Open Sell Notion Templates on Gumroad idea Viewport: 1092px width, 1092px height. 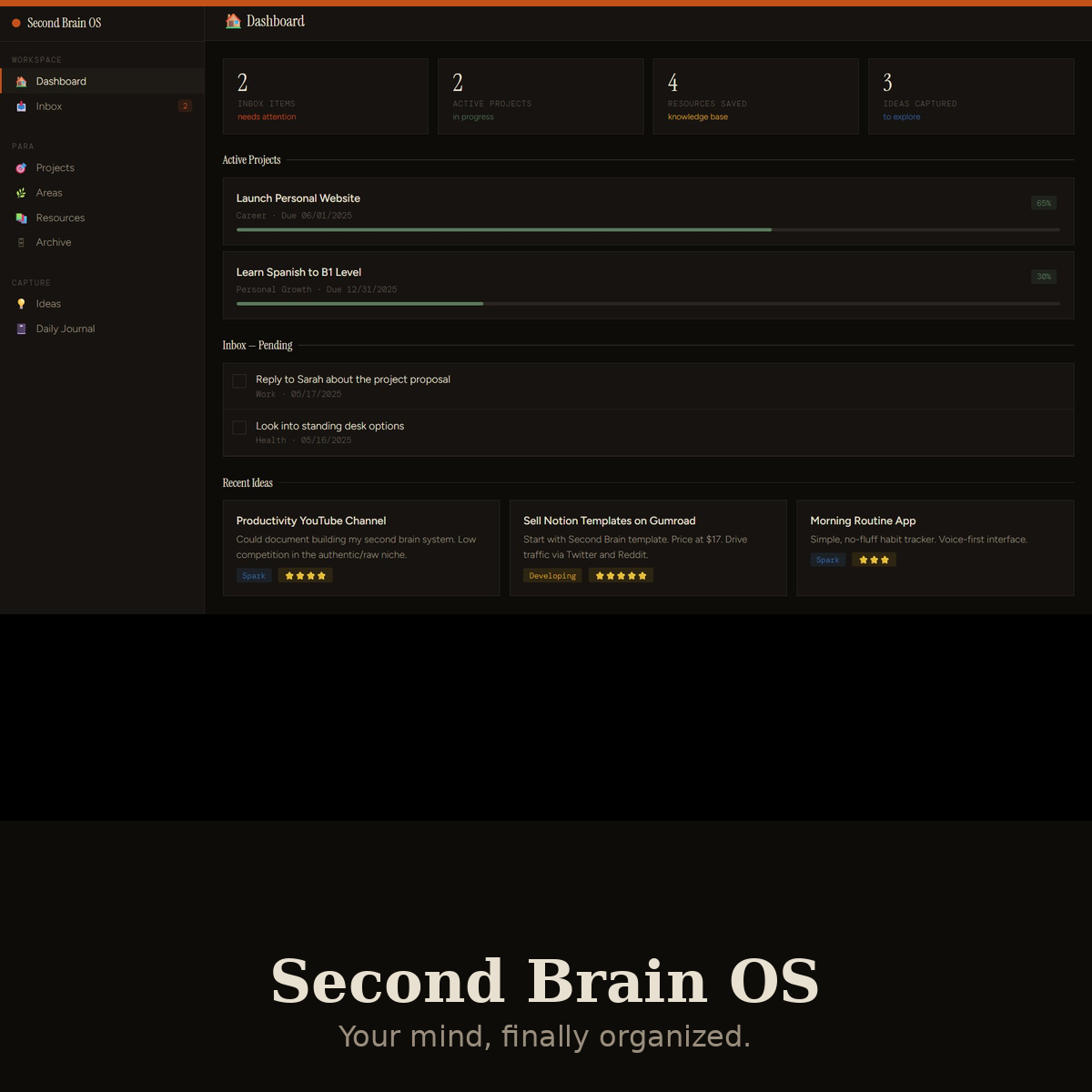(x=648, y=548)
